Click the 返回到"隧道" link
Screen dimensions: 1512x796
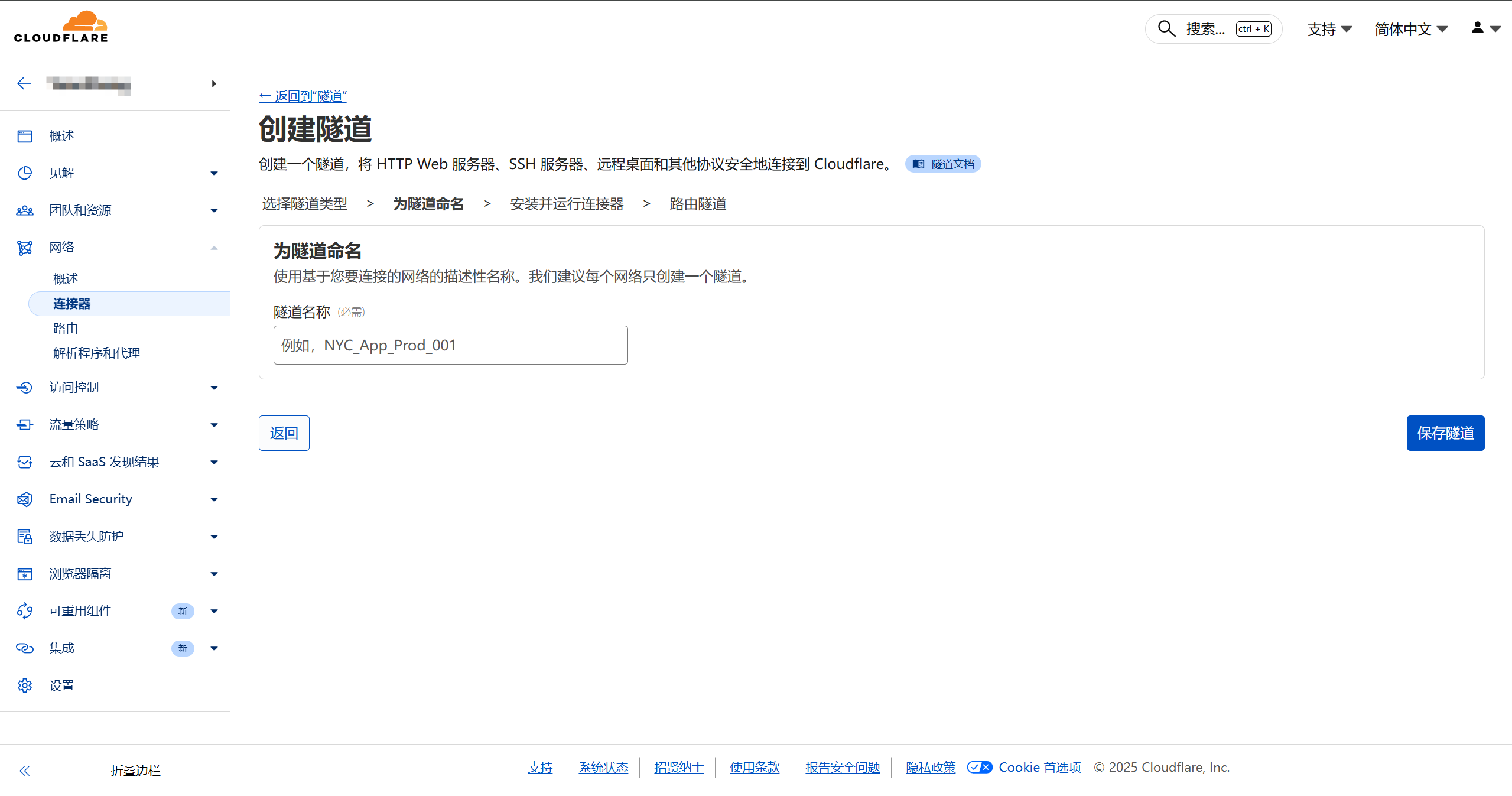click(303, 96)
